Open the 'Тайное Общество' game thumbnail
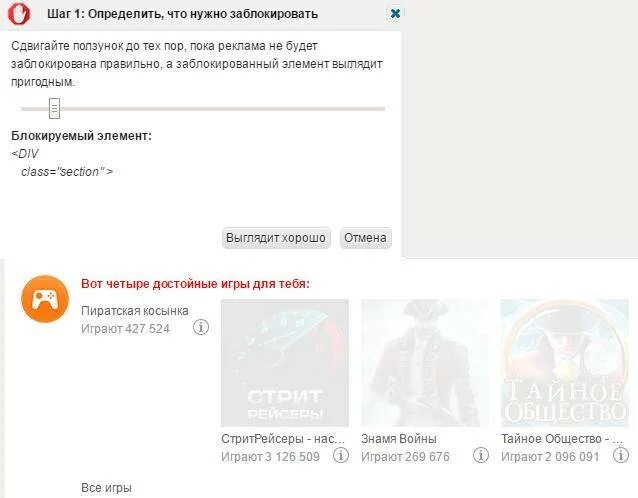 [565, 363]
